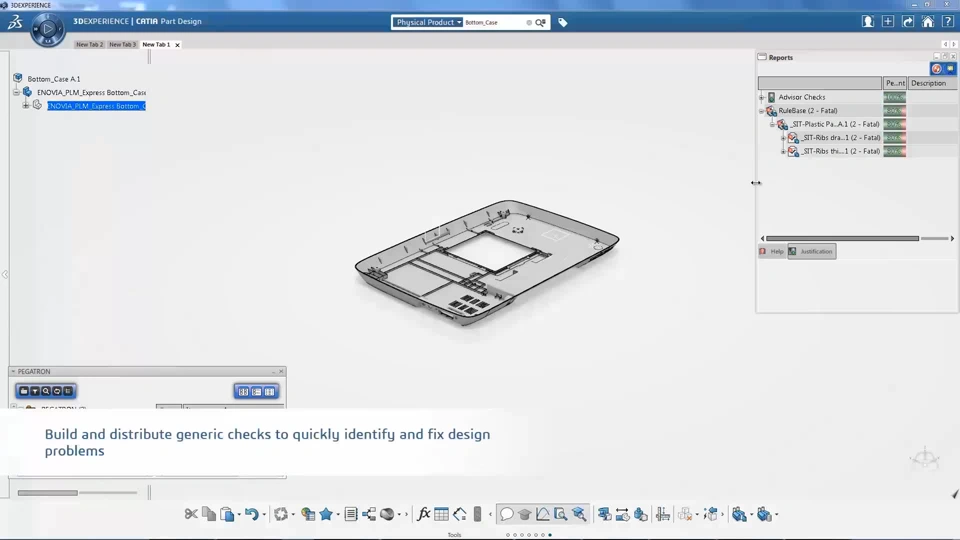This screenshot has width=960, height=540.
Task: Select the Paste tool
Action: pos(227,514)
